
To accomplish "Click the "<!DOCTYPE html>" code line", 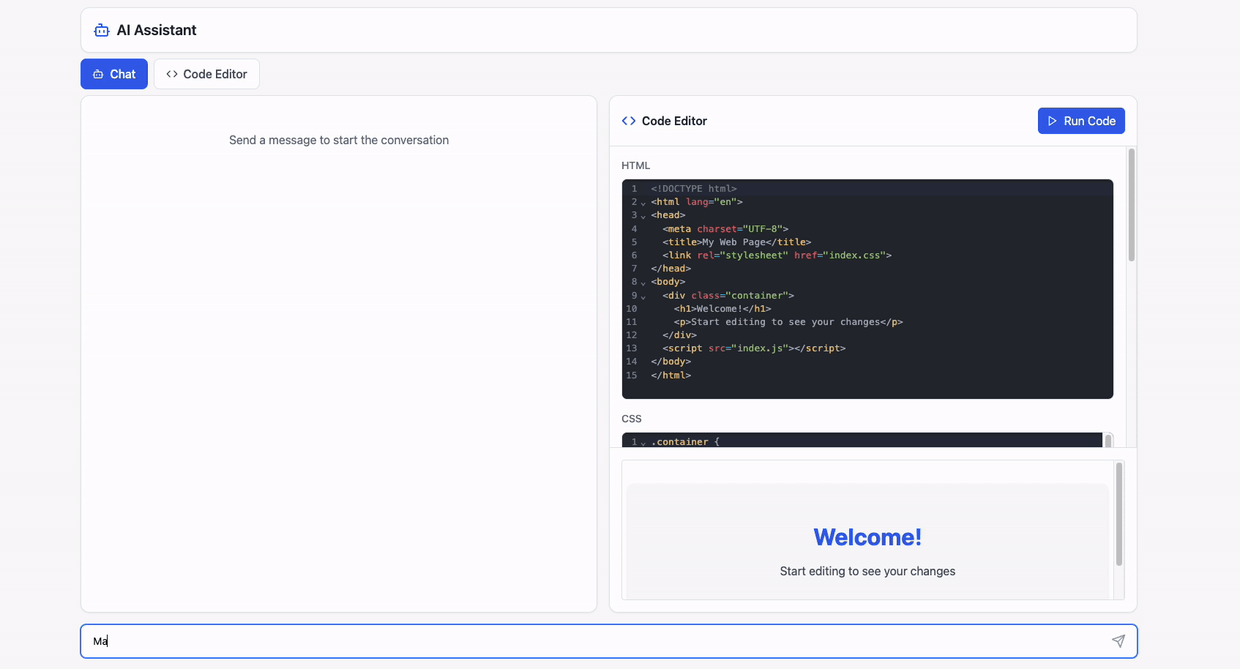I will pos(694,188).
